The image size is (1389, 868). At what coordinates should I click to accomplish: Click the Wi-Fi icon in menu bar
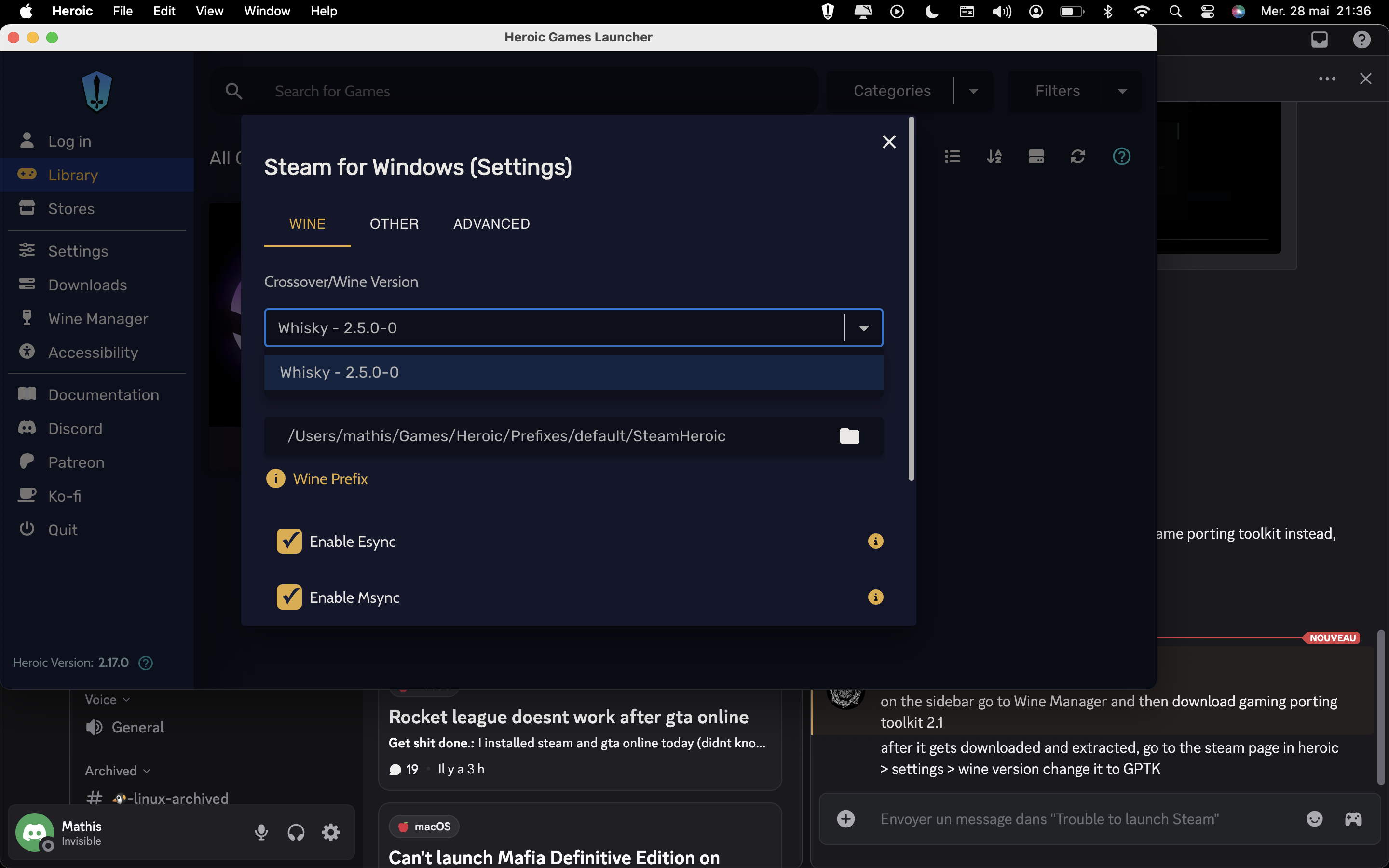[1142, 11]
